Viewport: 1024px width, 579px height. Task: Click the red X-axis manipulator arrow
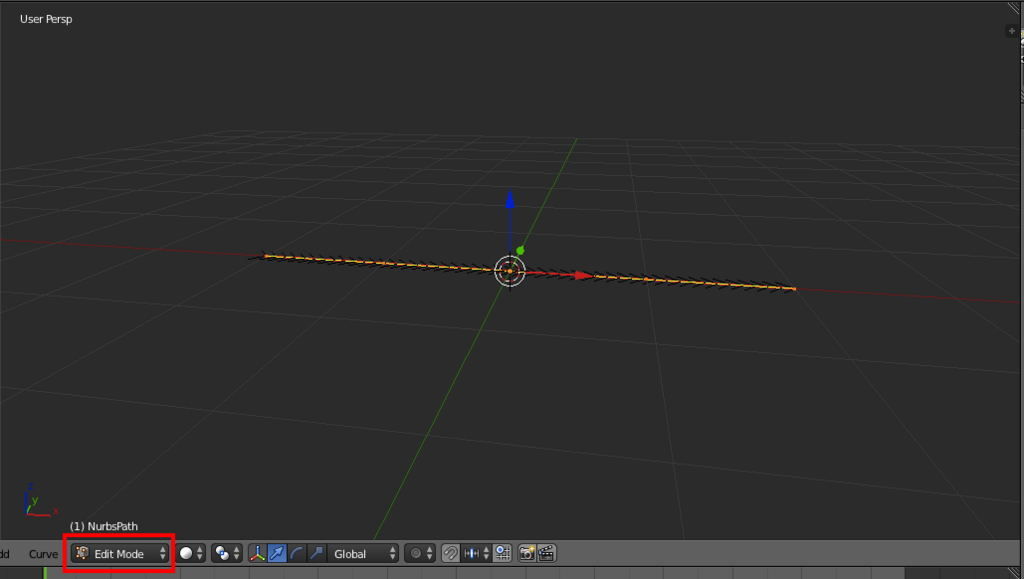tap(583, 275)
